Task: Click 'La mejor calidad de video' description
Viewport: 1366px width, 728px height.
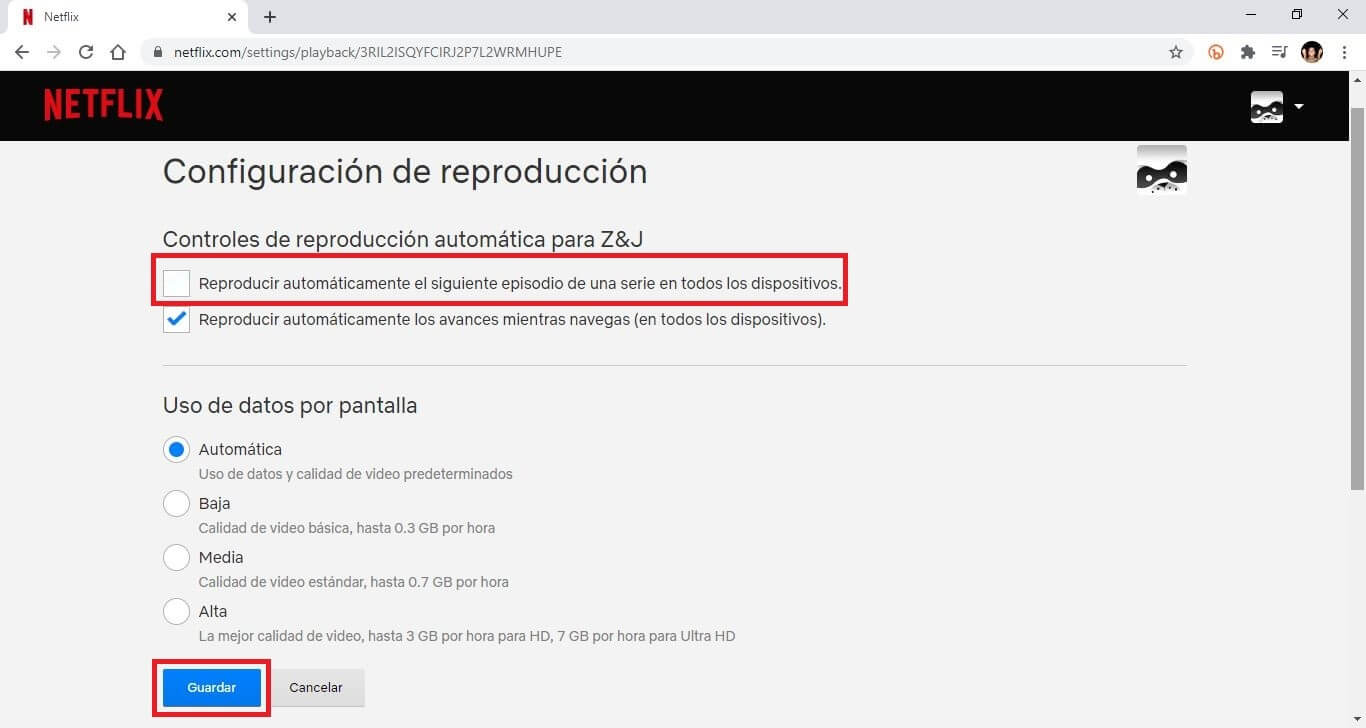Action: pos(467,636)
